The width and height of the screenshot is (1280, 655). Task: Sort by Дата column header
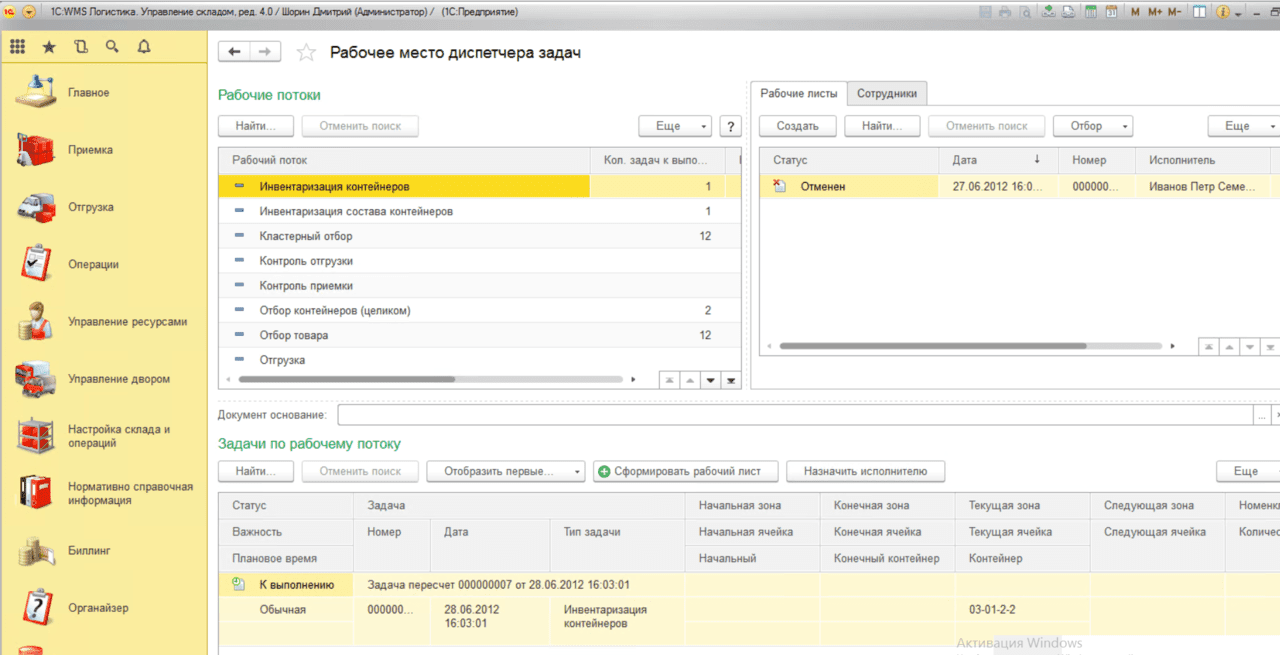998,160
